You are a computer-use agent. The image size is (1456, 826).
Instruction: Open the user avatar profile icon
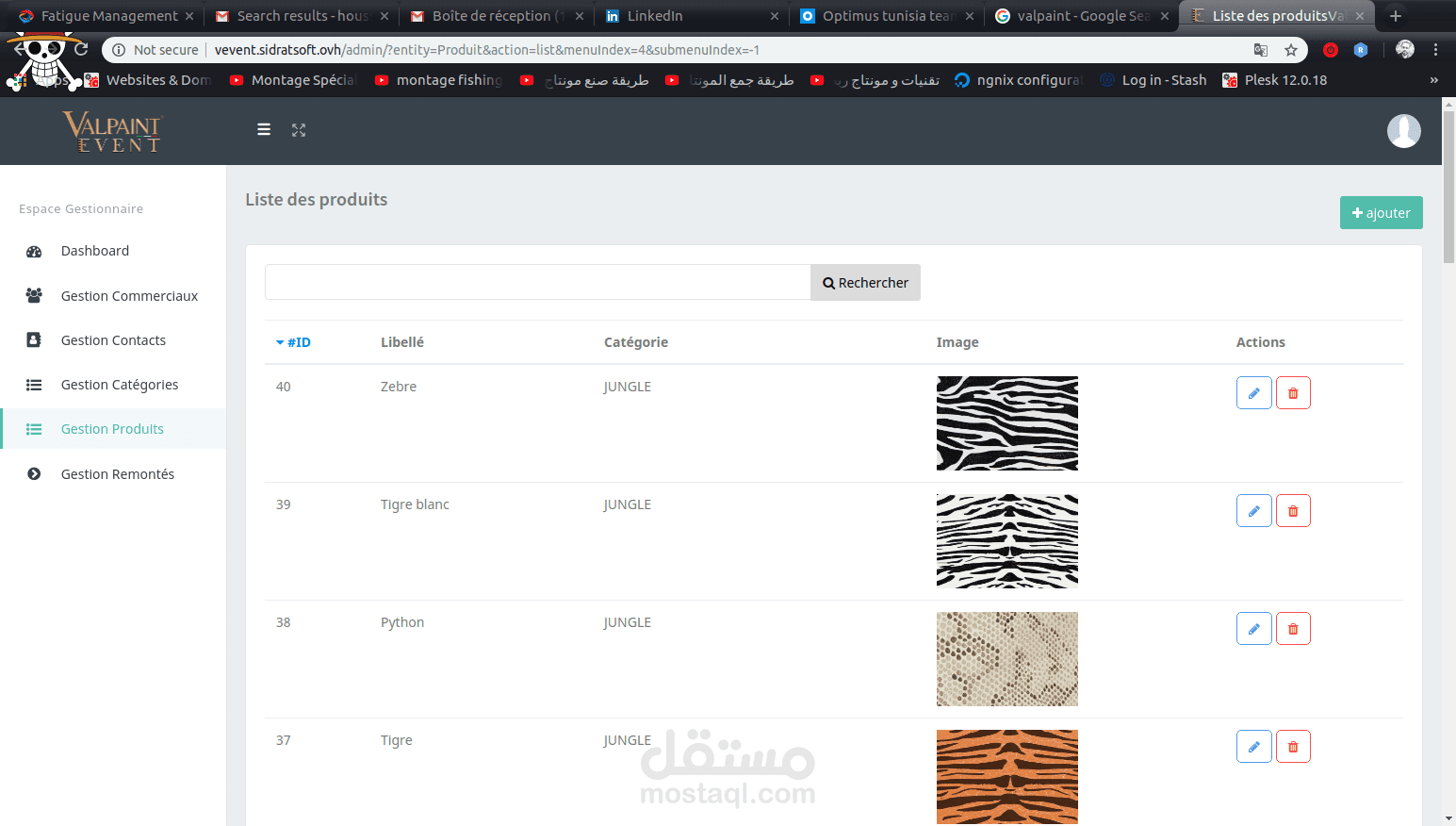tap(1403, 131)
